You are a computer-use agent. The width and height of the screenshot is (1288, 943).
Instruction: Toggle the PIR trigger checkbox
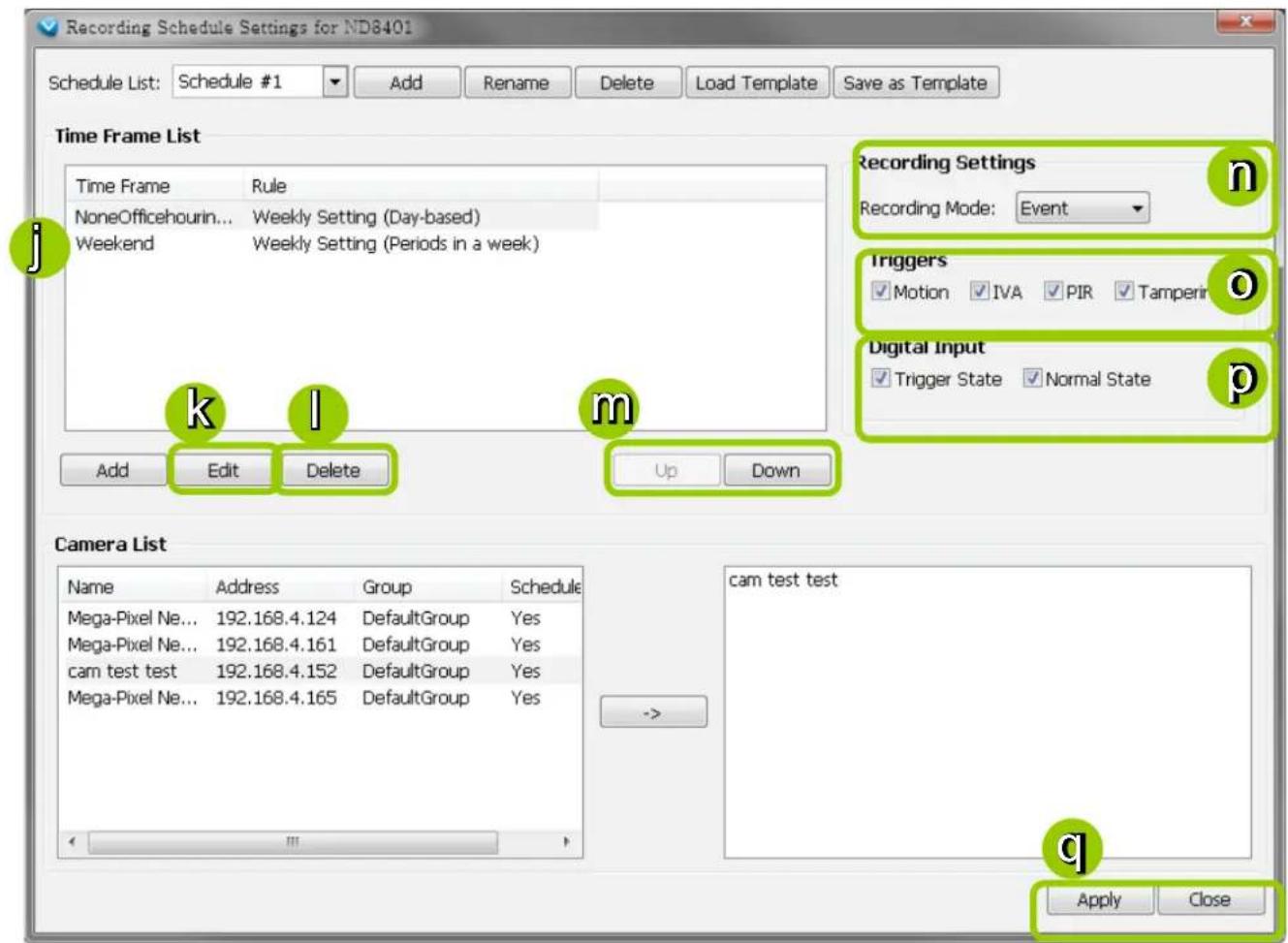coord(1053,291)
